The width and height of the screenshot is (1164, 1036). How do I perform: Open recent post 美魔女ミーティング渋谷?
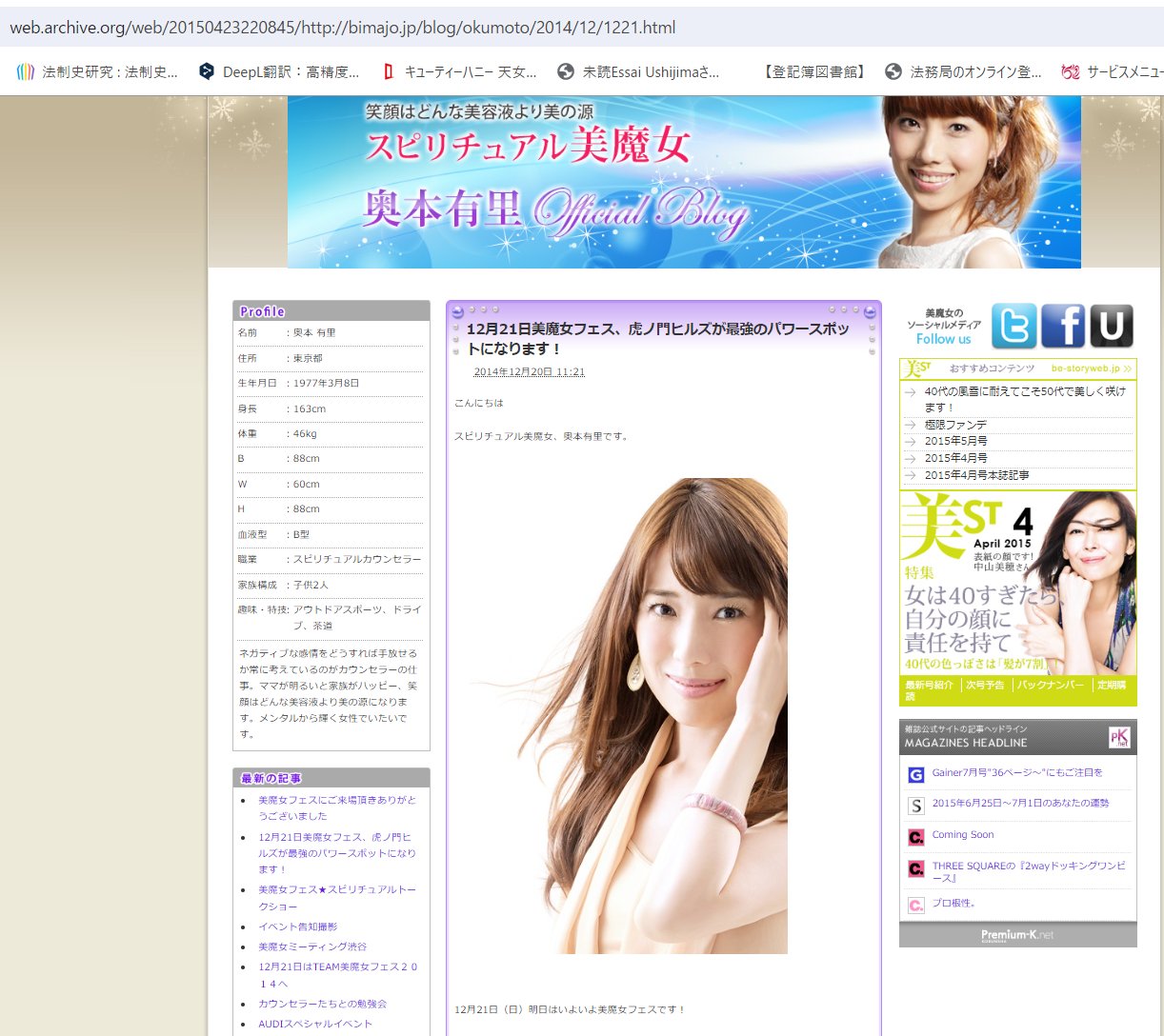[312, 946]
